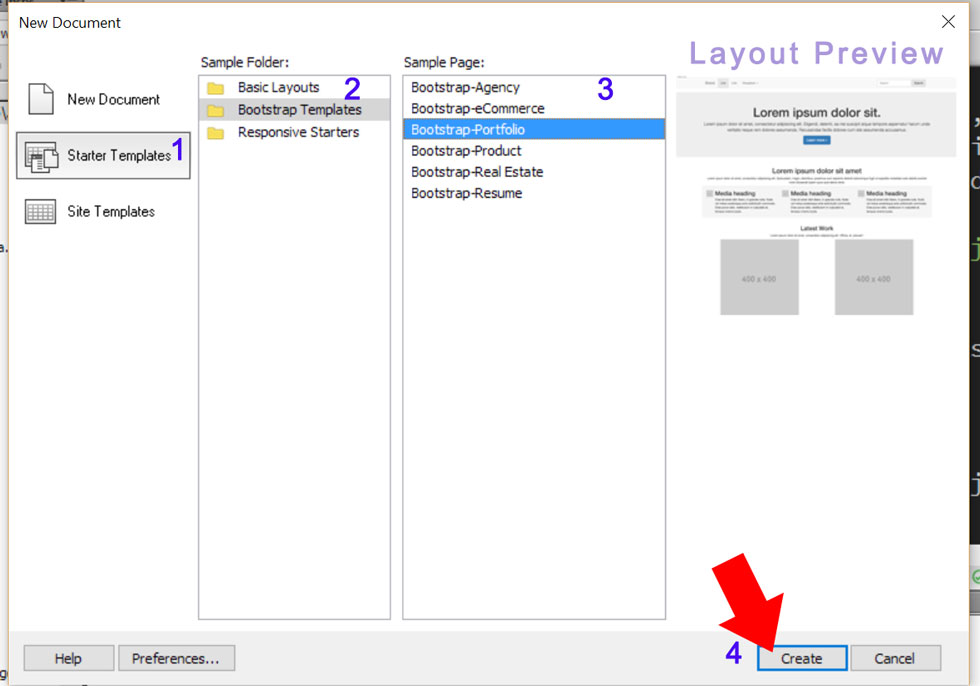The image size is (980, 686).
Task: Select the Site Templates grid icon
Action: [x=41, y=212]
